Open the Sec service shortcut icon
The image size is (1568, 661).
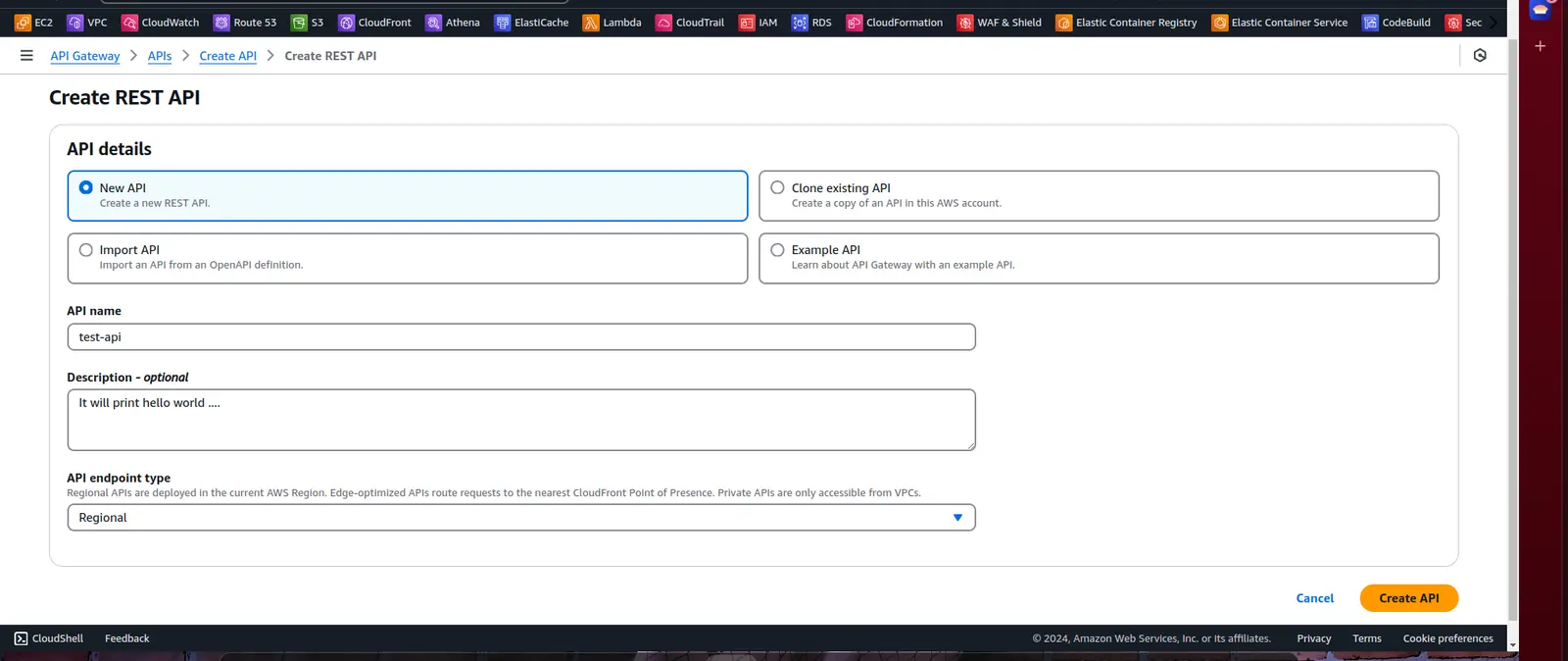tap(1453, 23)
